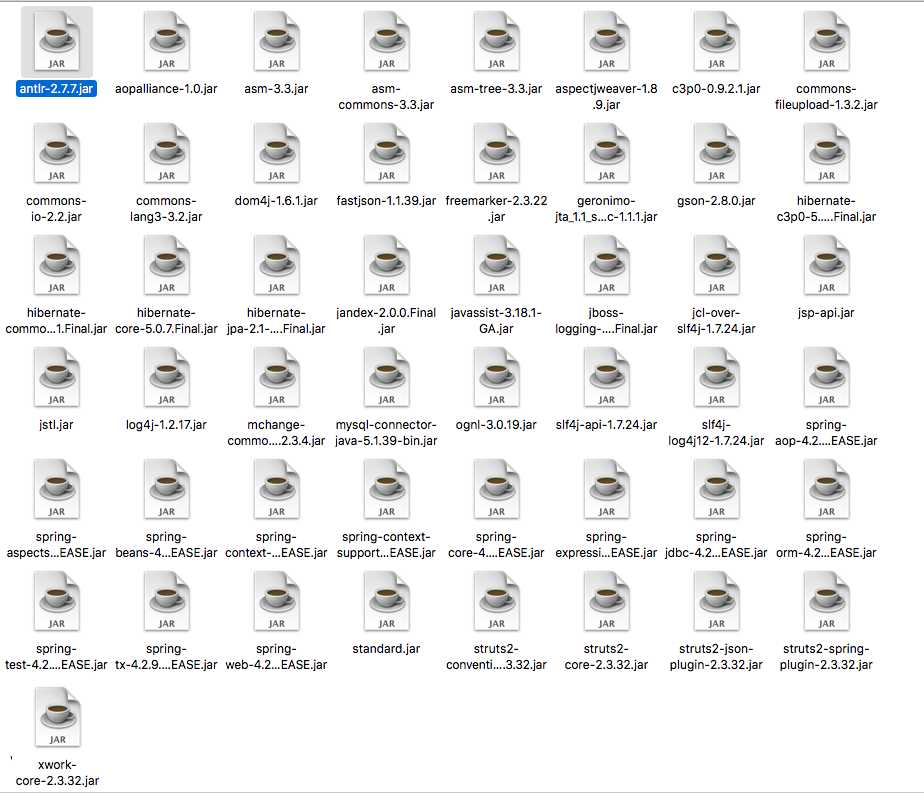Select the javassist-3.18.1-GA.jar icon
The width and height of the screenshot is (924, 794).
496,266
